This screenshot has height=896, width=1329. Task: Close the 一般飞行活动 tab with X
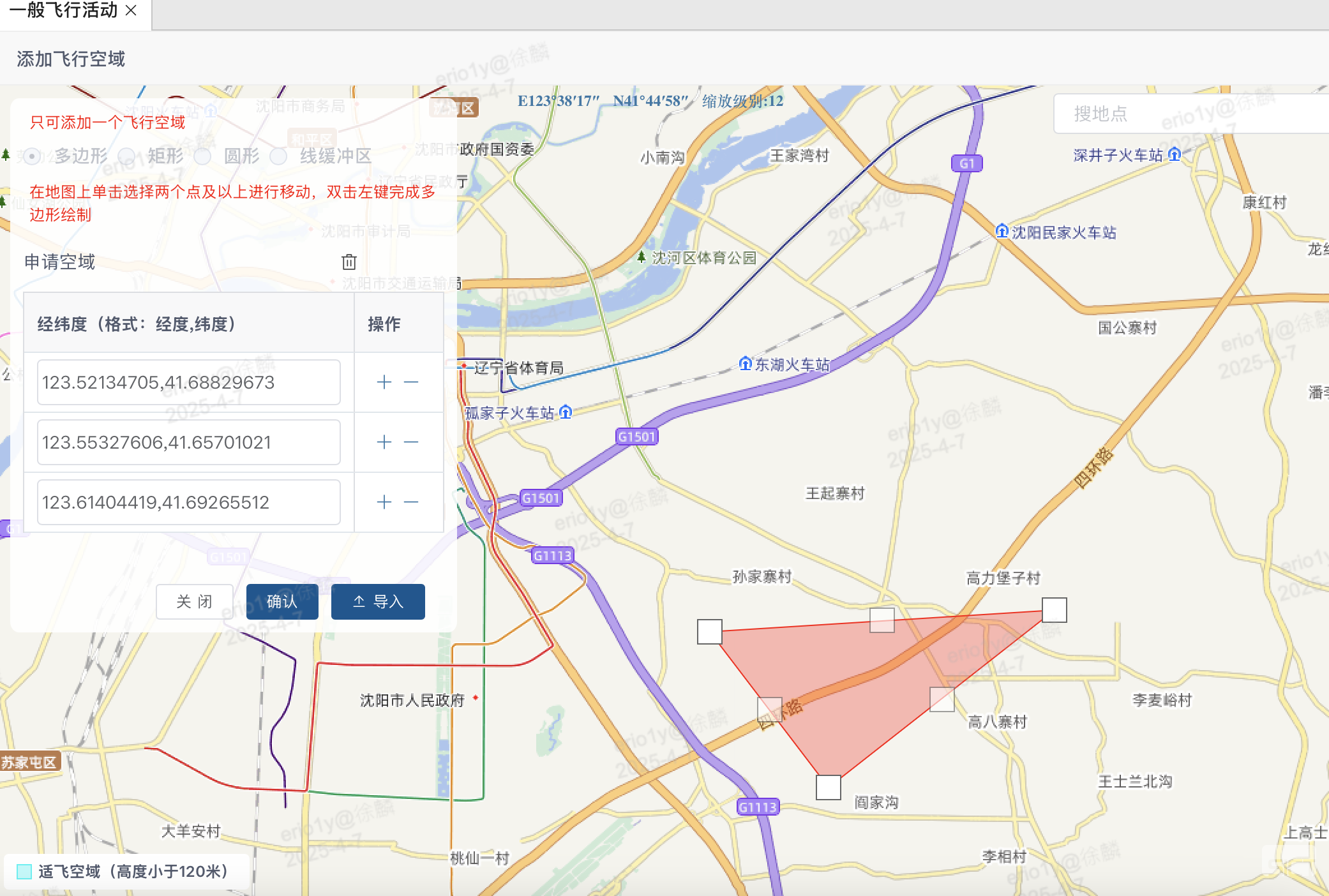[131, 11]
